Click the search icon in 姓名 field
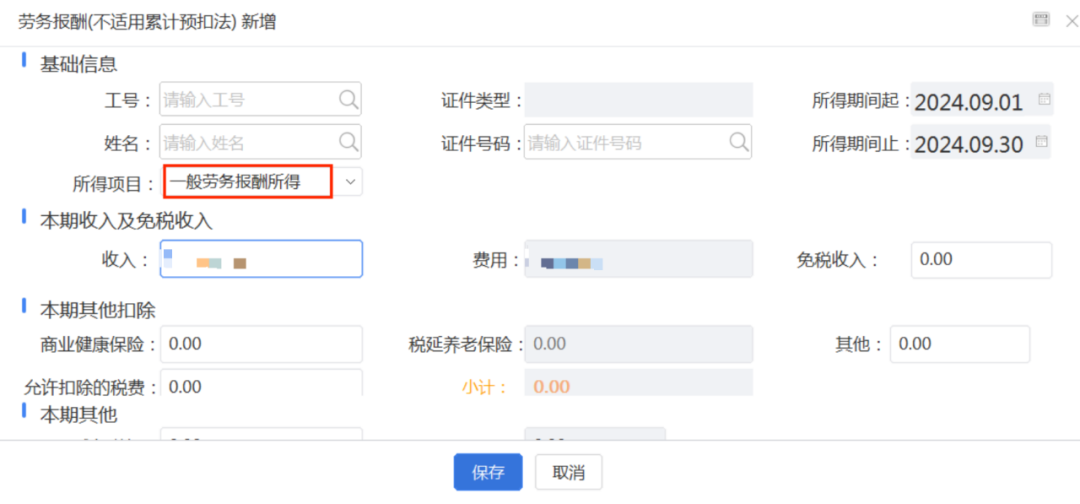1080x504 pixels. pyautogui.click(x=349, y=142)
